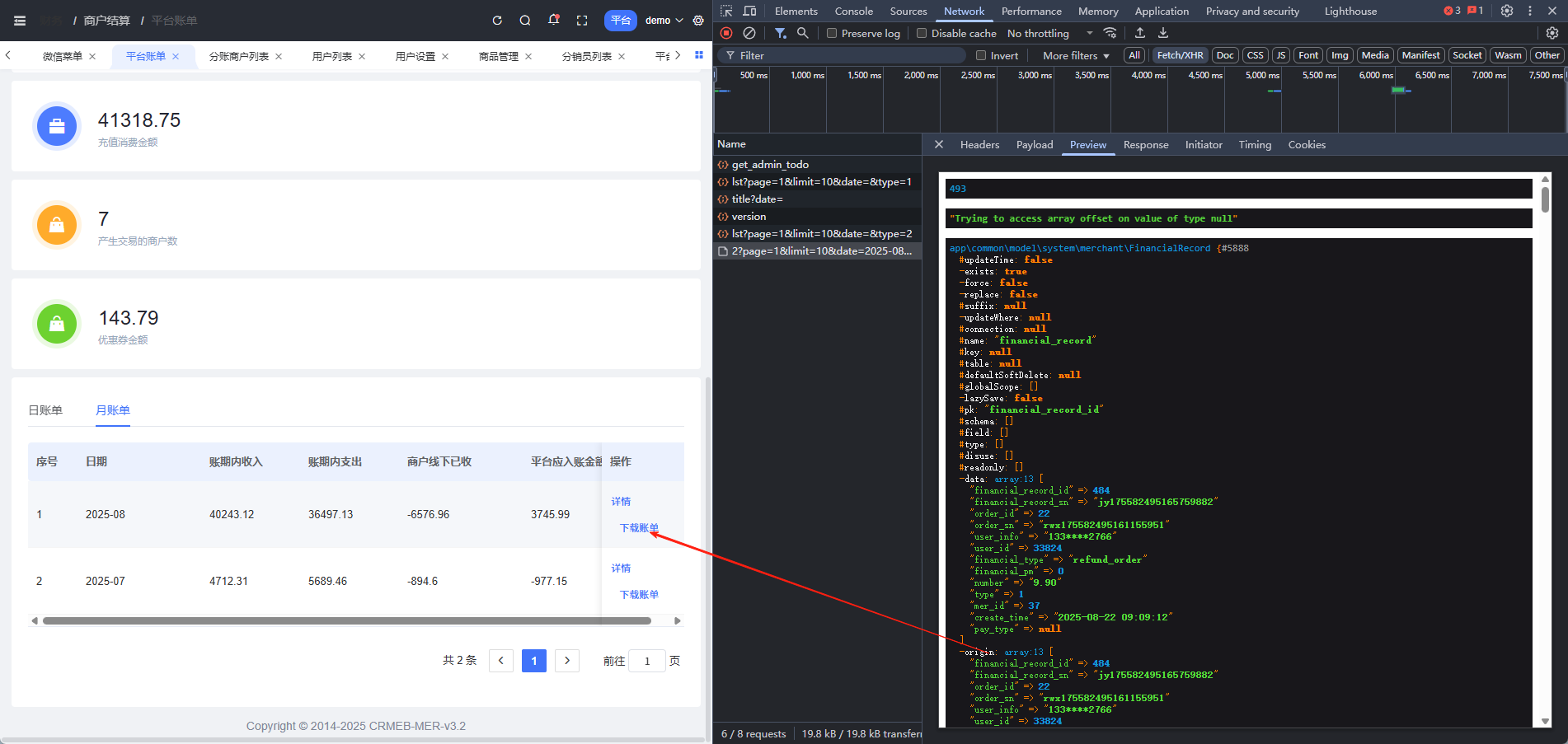This screenshot has width=1568, height=744.
Task: Go to previous pagination page
Action: (501, 661)
